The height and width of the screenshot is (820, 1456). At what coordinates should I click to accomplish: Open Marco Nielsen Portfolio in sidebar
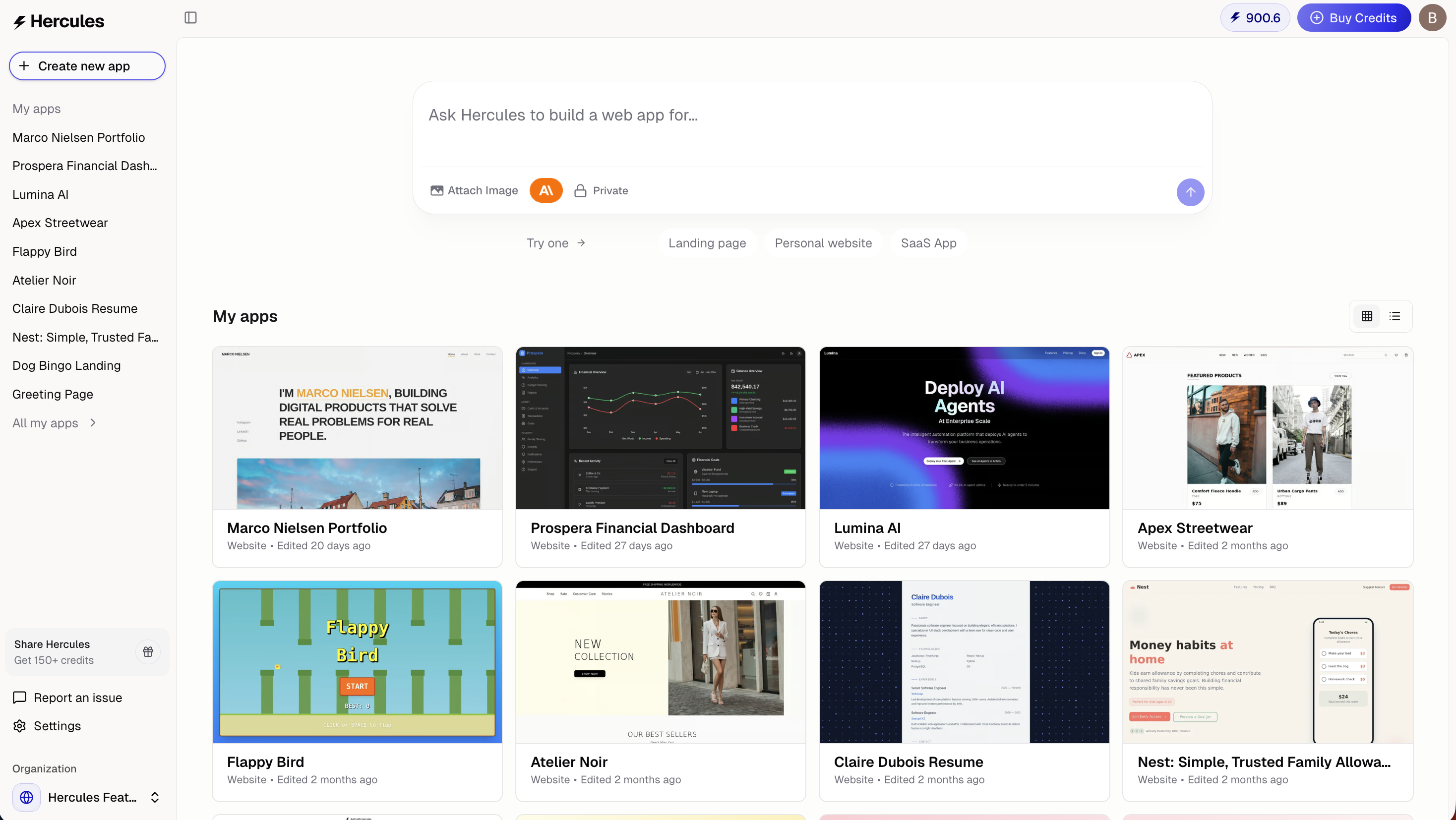[x=78, y=137]
